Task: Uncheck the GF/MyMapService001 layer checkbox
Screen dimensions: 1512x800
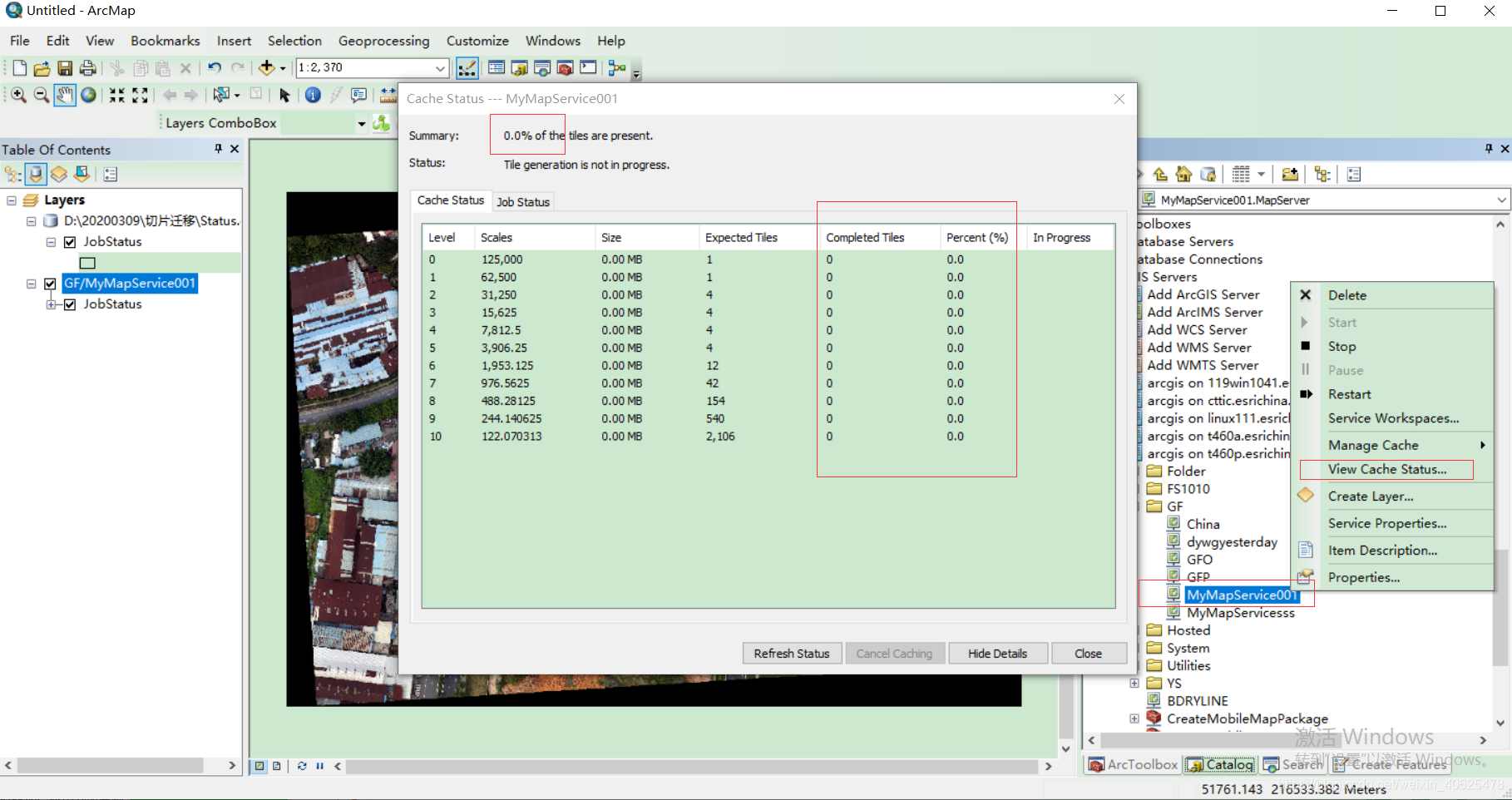Action: click(50, 284)
